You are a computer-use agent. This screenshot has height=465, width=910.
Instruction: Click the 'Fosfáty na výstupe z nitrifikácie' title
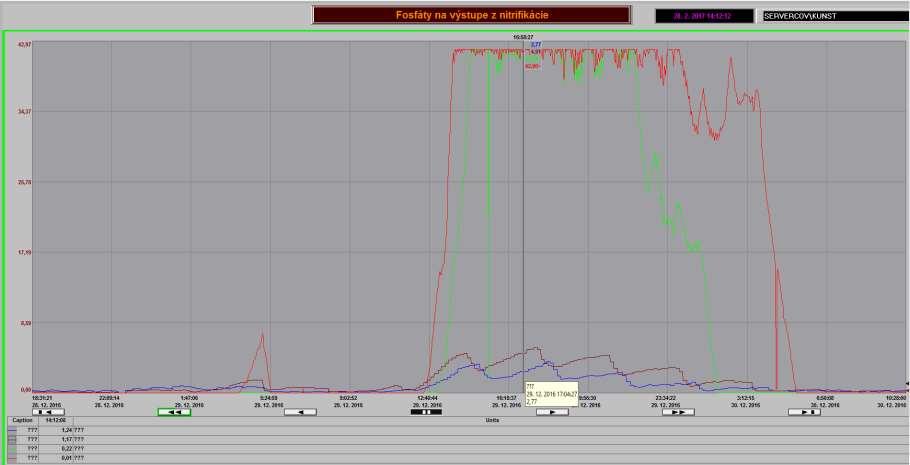pos(471,15)
